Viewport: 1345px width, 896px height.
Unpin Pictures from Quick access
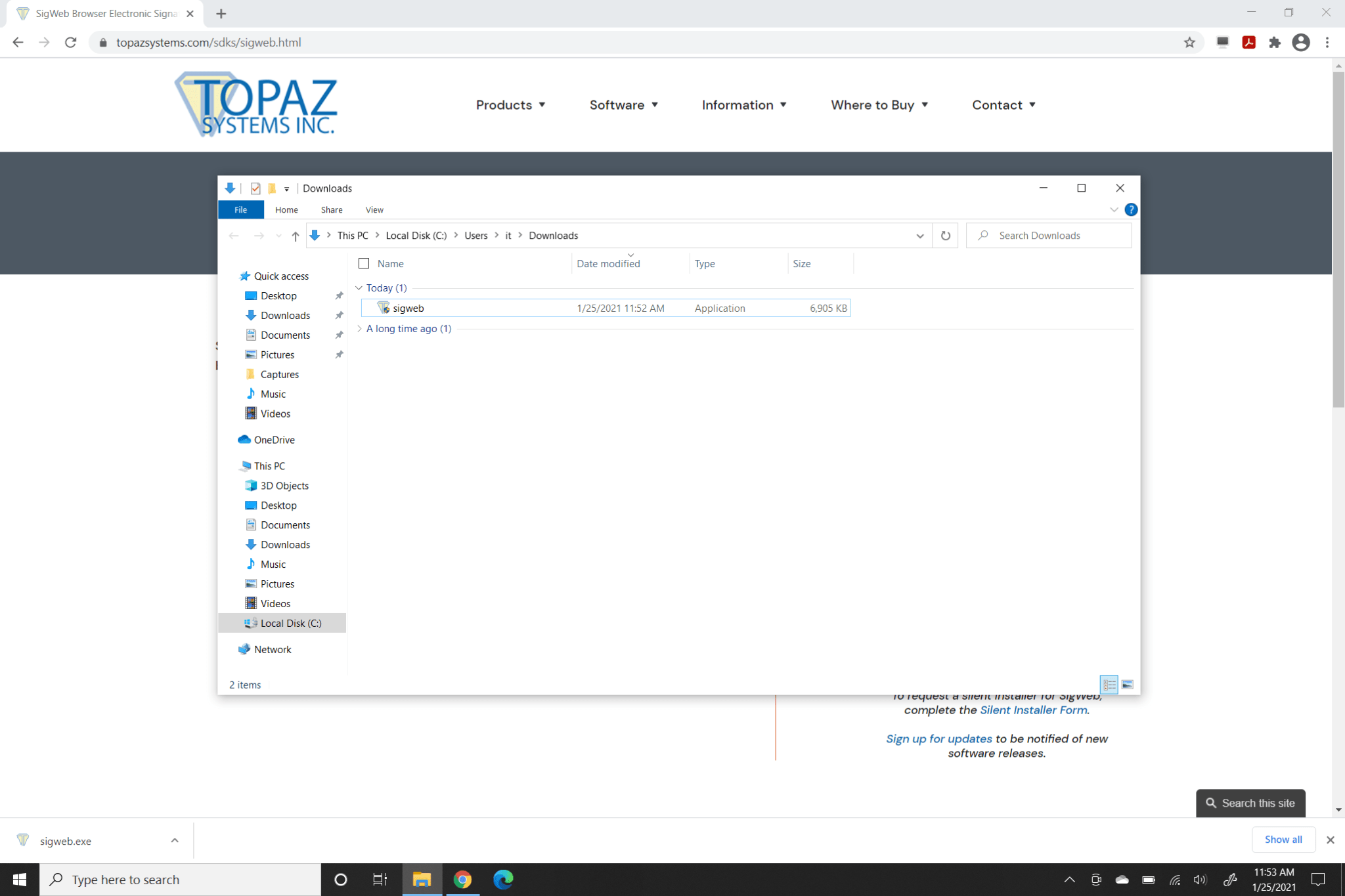[x=340, y=354]
